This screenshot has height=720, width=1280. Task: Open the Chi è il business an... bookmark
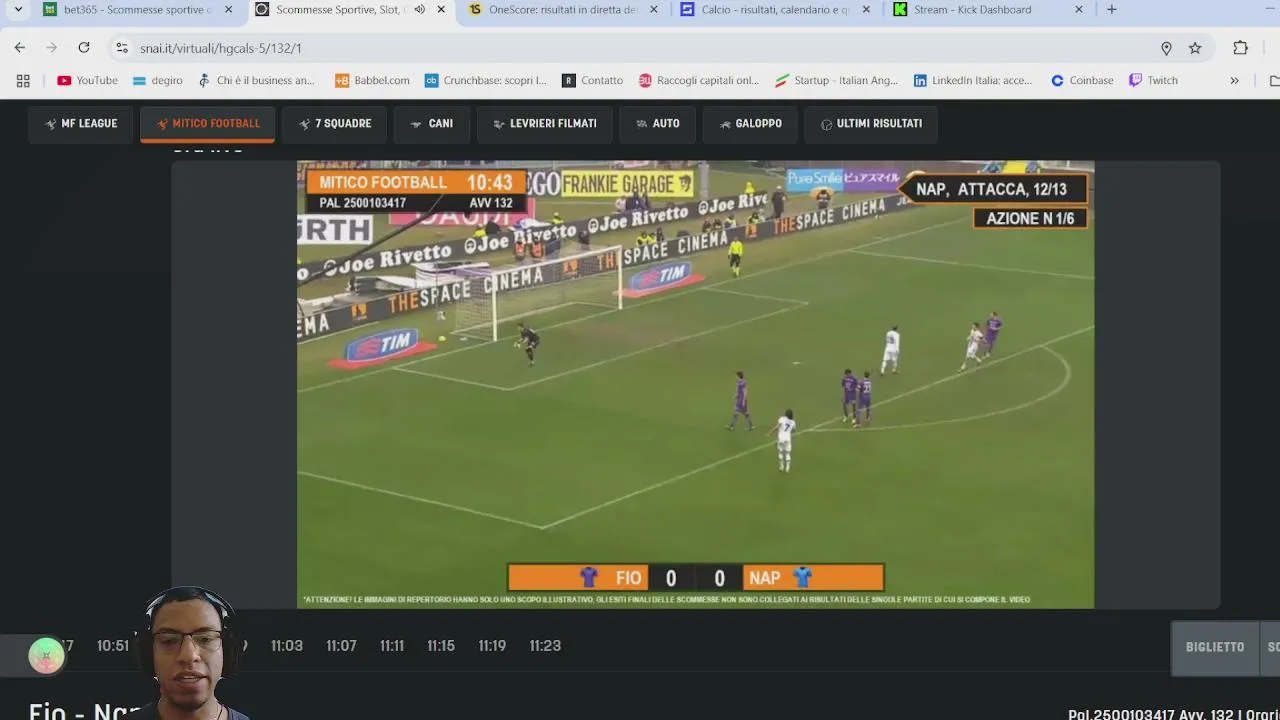click(256, 80)
